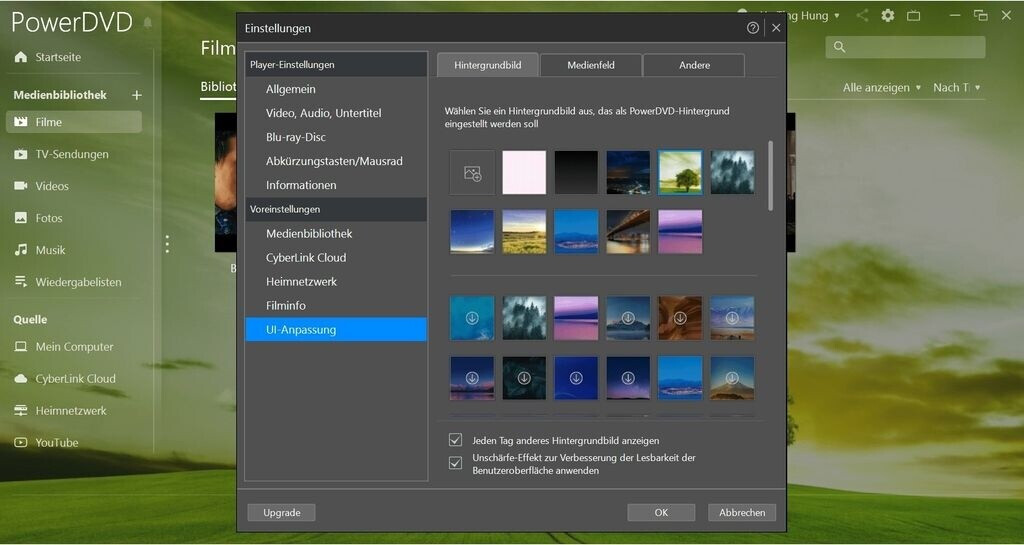
Task: Click the notification bell next to PowerDVD
Action: (x=148, y=22)
